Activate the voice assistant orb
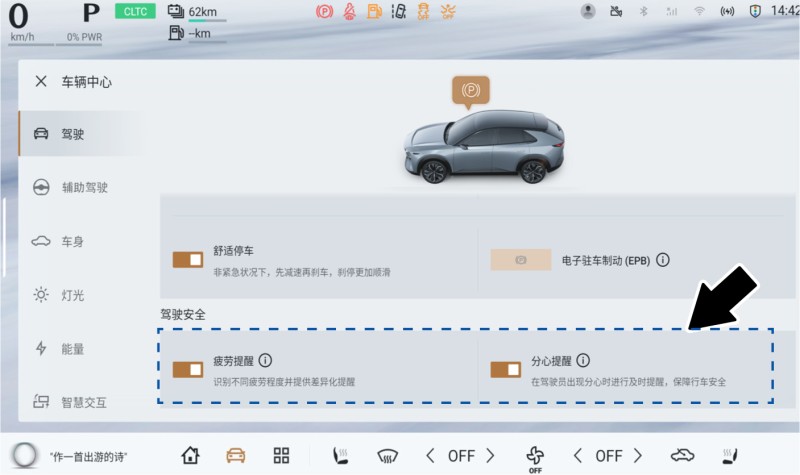This screenshot has height=475, width=800. point(24,455)
